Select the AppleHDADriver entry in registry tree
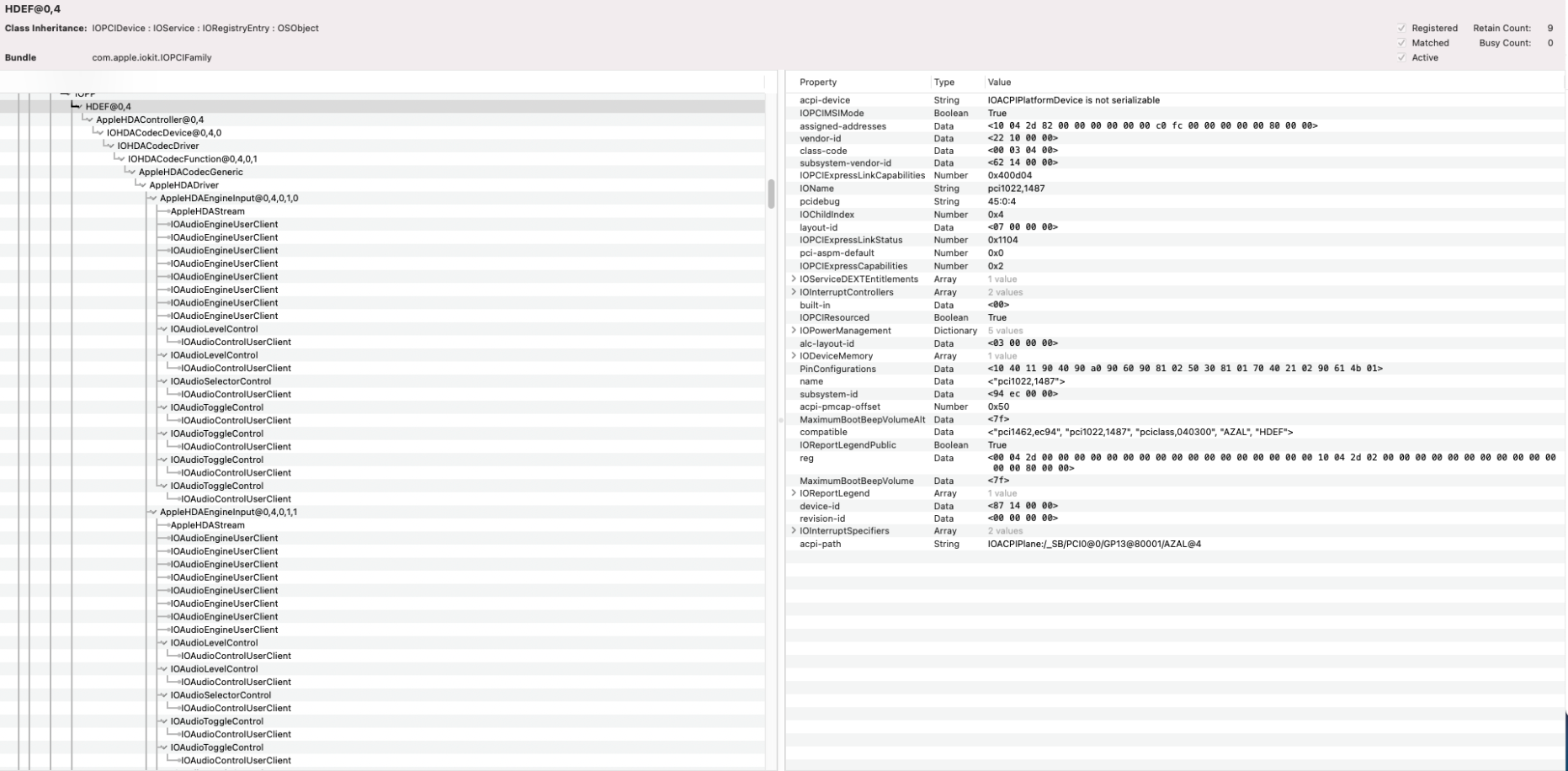The height and width of the screenshot is (771, 1568). [183, 185]
